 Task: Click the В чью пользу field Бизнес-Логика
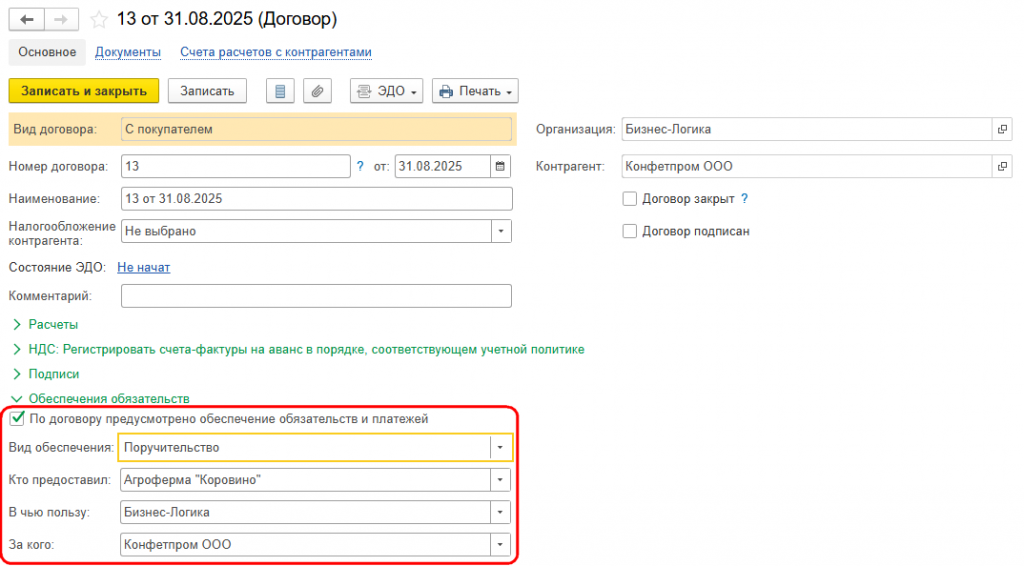point(305,512)
